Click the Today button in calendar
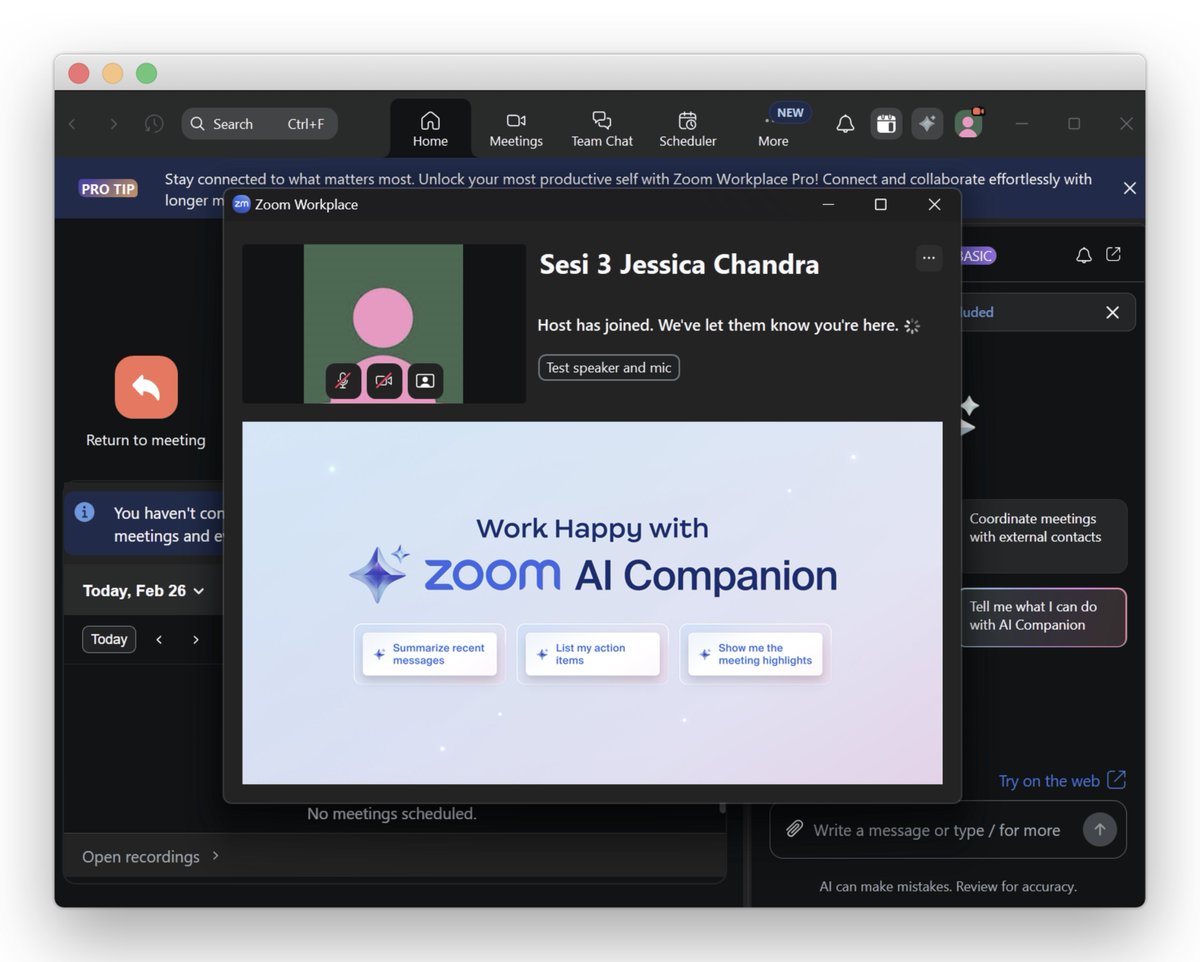The height and width of the screenshot is (962, 1200). (x=109, y=640)
